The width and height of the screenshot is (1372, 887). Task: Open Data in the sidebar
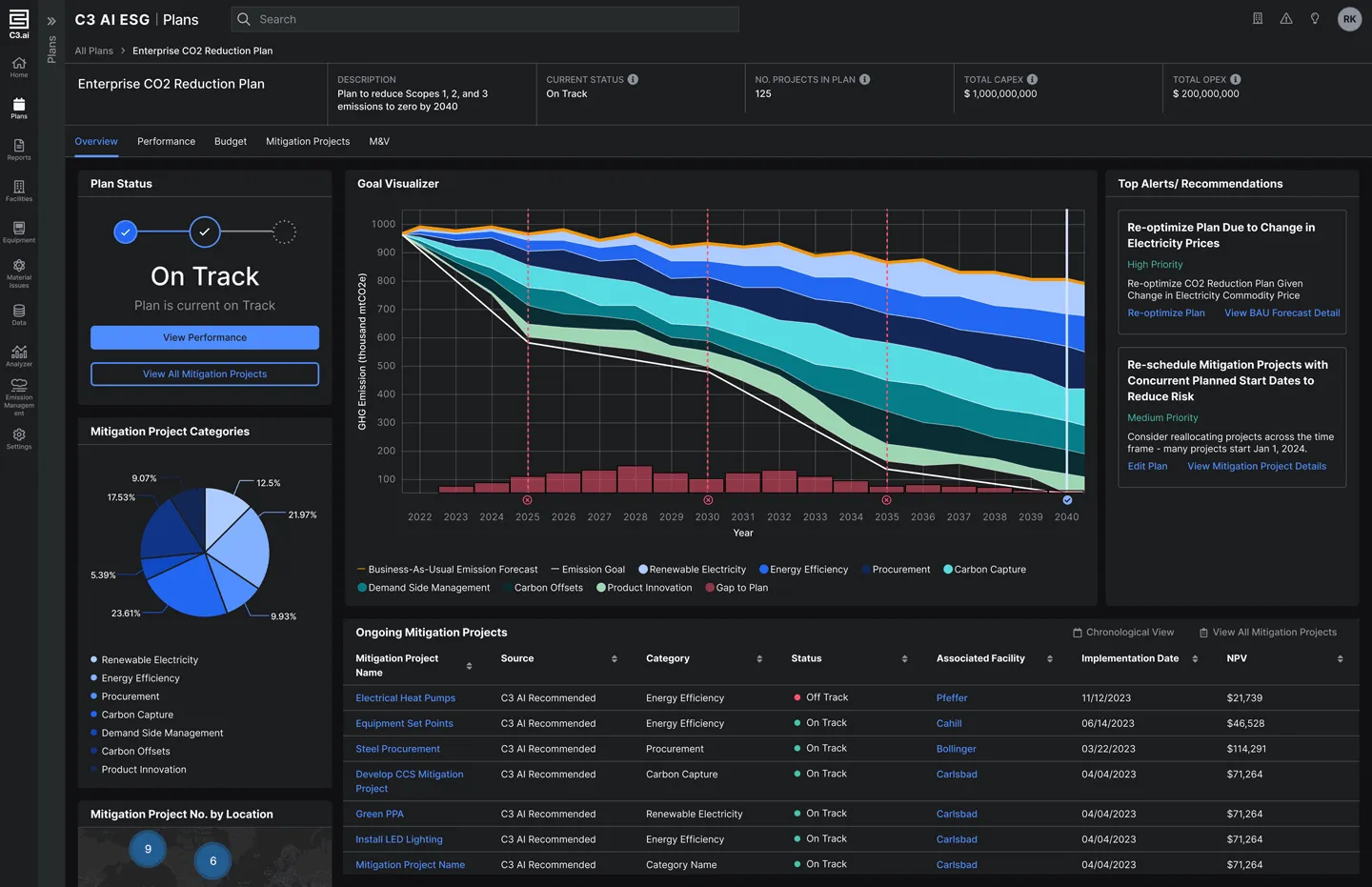[19, 314]
